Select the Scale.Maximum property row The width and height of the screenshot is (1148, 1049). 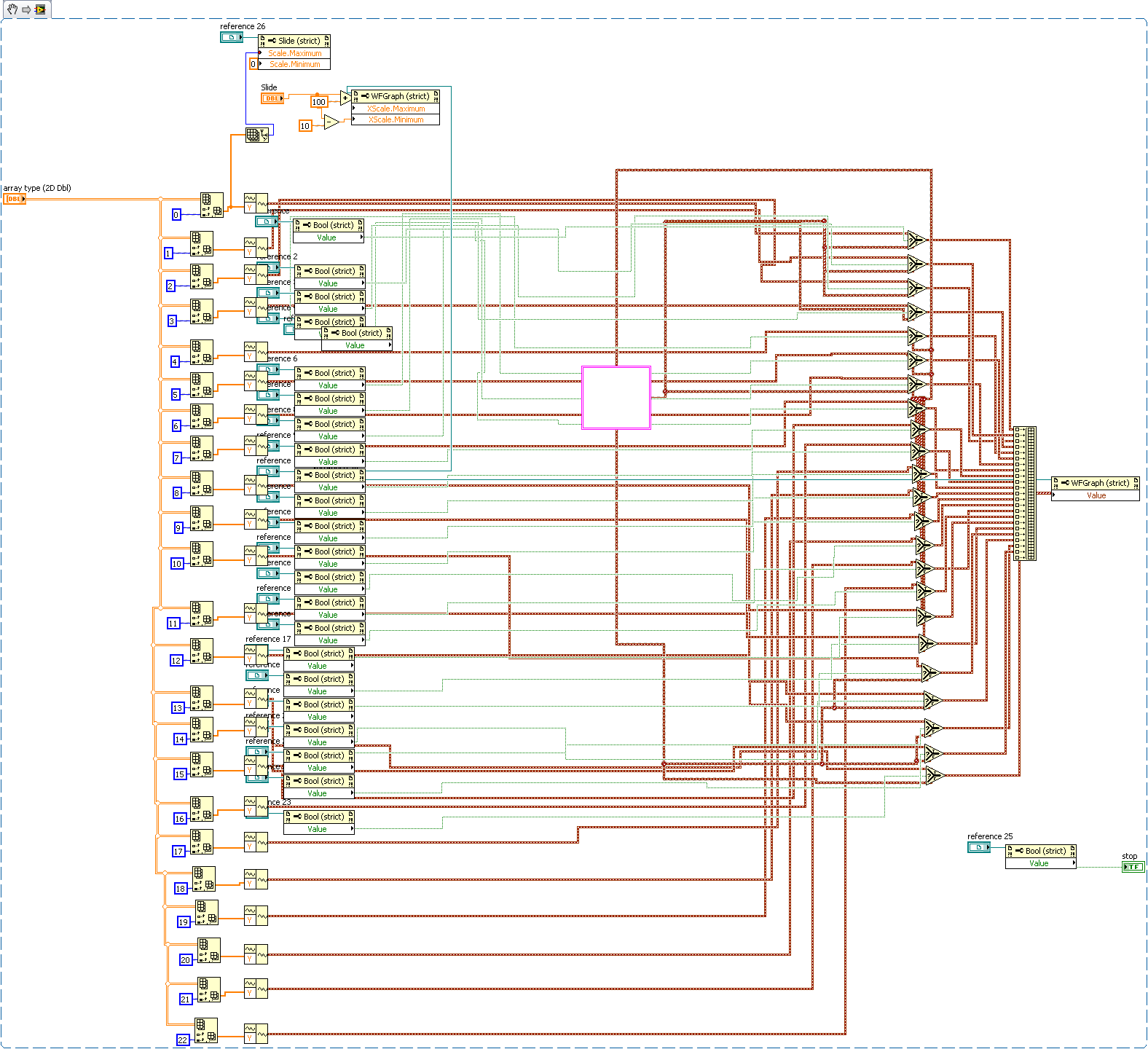[294, 53]
